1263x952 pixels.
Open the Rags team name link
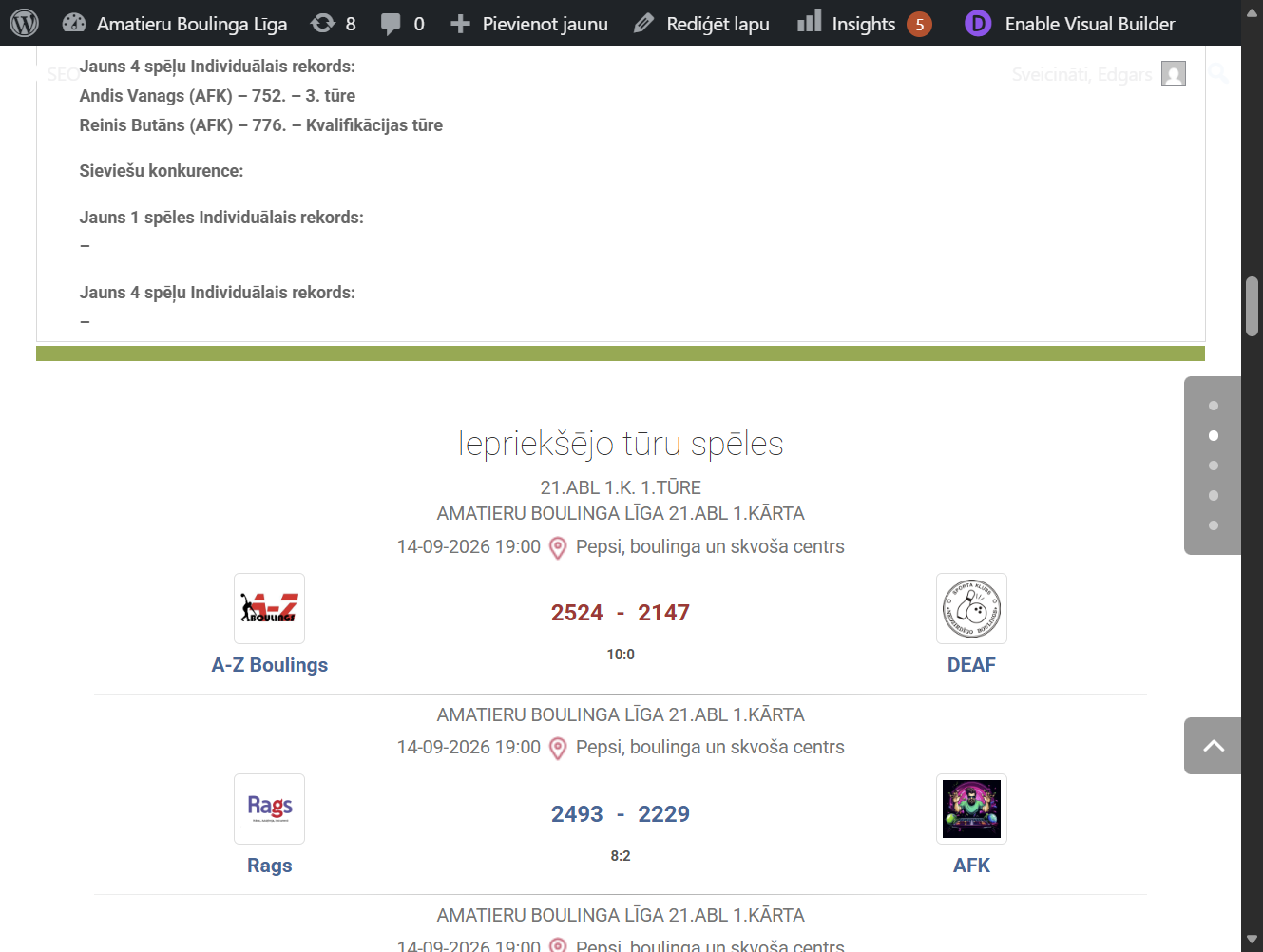tap(270, 866)
